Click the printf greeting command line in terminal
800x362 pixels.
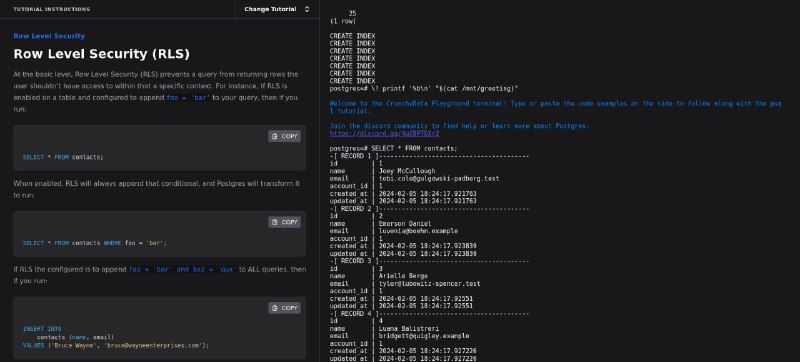coord(424,89)
